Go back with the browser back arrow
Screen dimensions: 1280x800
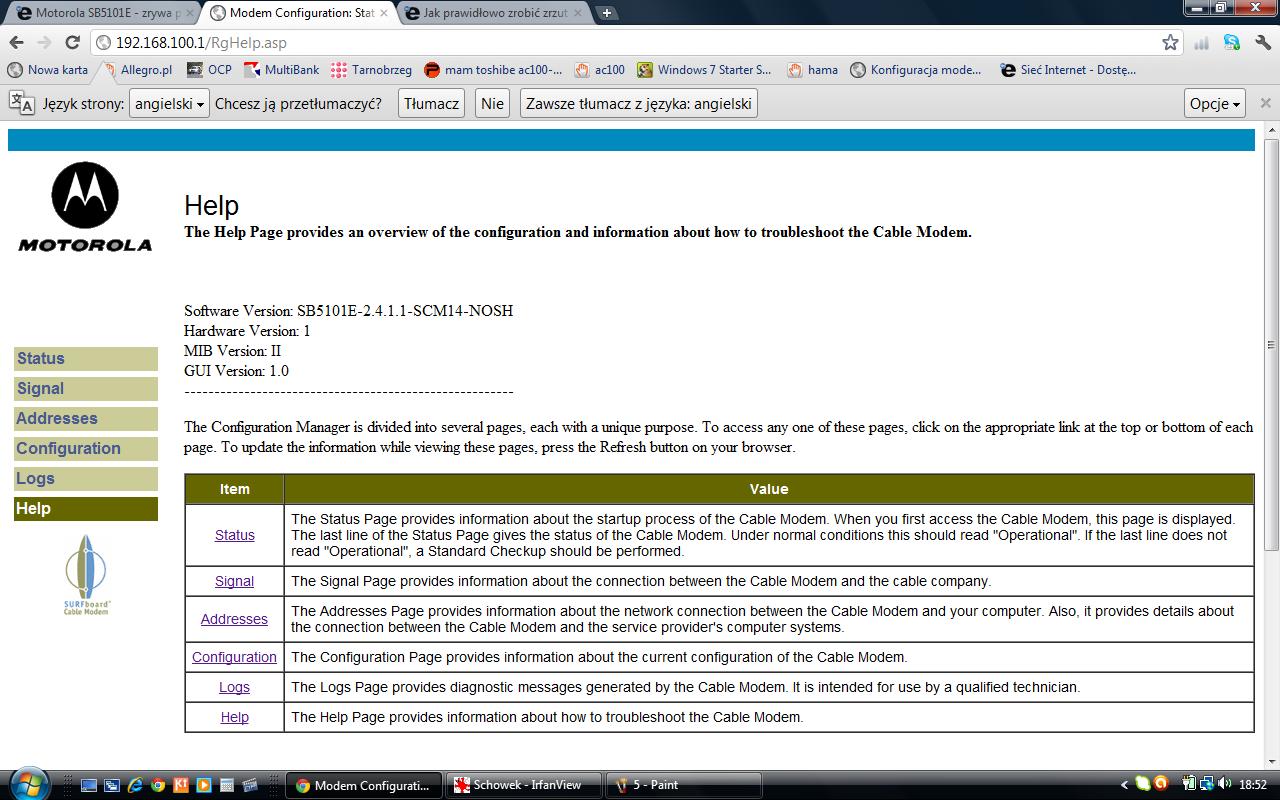[x=16, y=42]
